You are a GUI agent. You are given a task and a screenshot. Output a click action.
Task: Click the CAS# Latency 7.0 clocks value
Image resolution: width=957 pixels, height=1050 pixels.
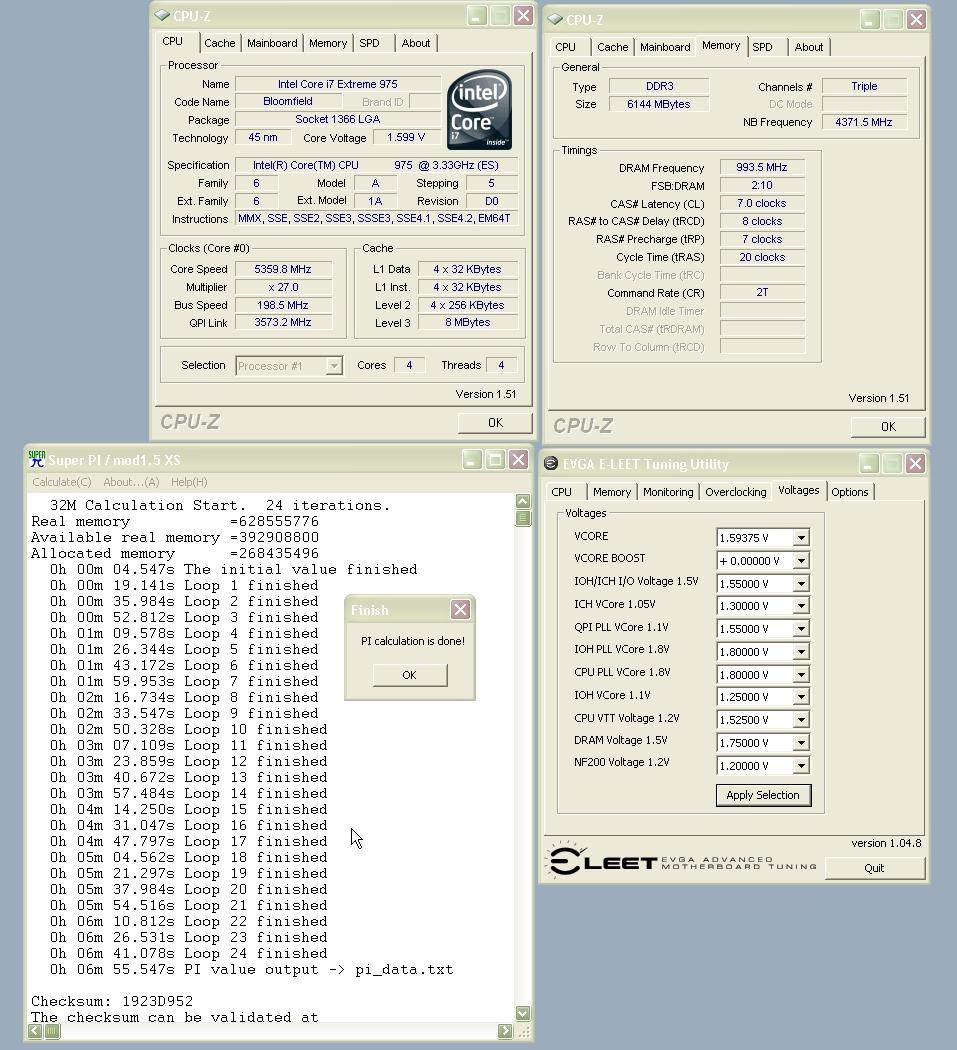(x=762, y=204)
